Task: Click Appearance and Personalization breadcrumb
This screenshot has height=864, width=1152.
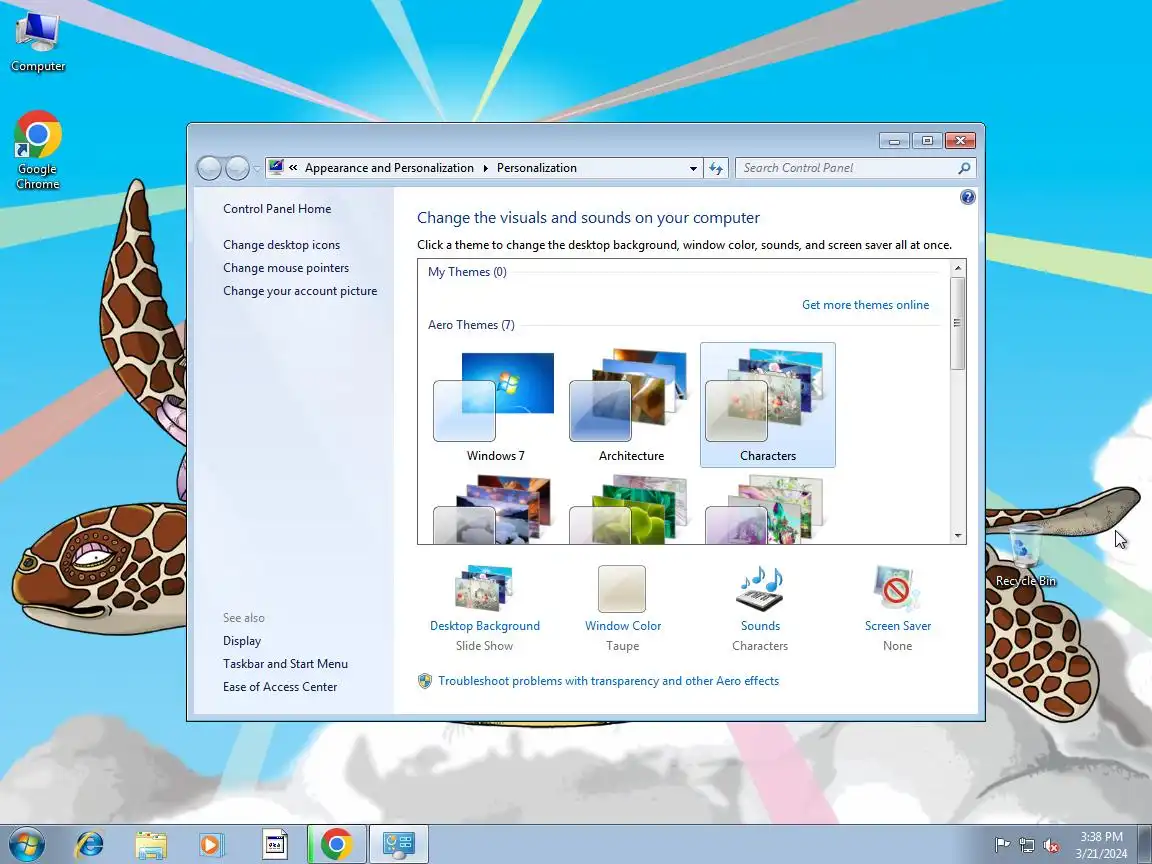Action: (389, 168)
